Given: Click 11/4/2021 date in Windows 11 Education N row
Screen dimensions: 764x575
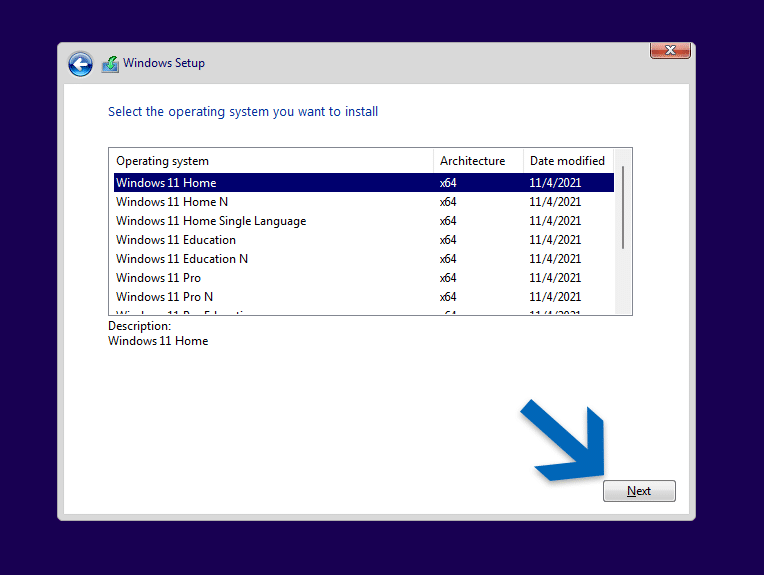Looking at the screenshot, I should pos(555,259).
